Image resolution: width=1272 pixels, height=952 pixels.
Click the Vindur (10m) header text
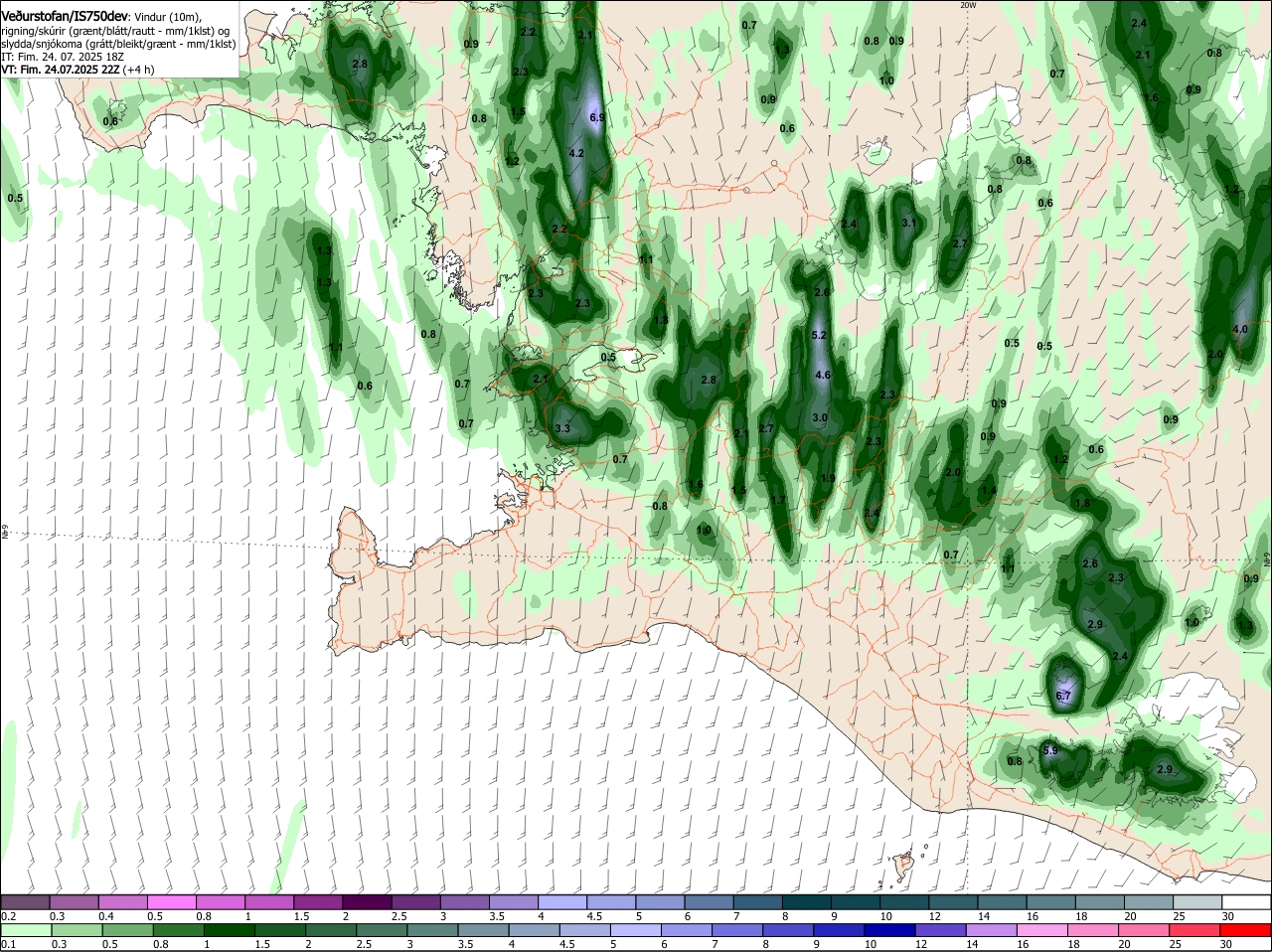click(x=168, y=18)
